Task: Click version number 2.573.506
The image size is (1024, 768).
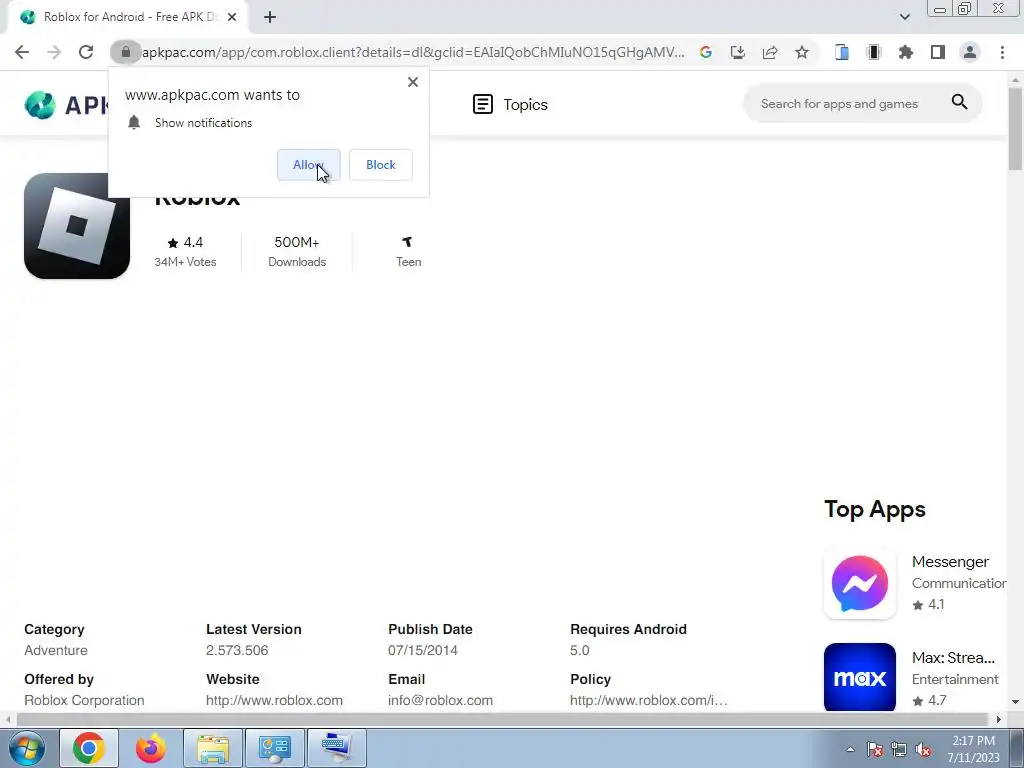Action: click(237, 650)
